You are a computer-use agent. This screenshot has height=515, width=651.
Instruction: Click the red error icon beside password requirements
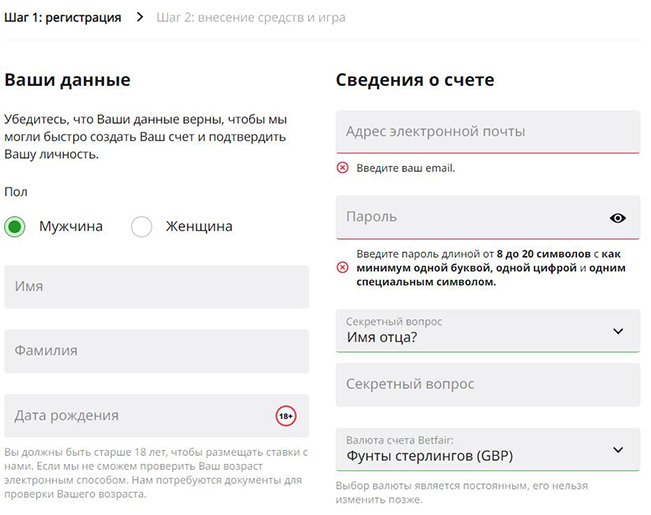[343, 268]
